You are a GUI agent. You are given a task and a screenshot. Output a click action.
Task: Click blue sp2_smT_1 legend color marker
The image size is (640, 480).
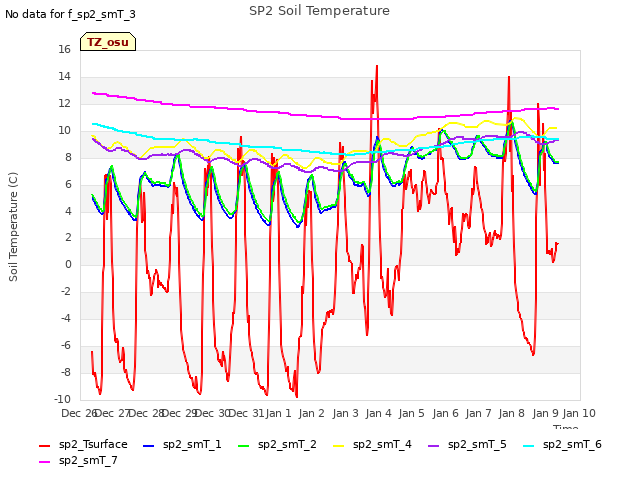tap(149, 446)
